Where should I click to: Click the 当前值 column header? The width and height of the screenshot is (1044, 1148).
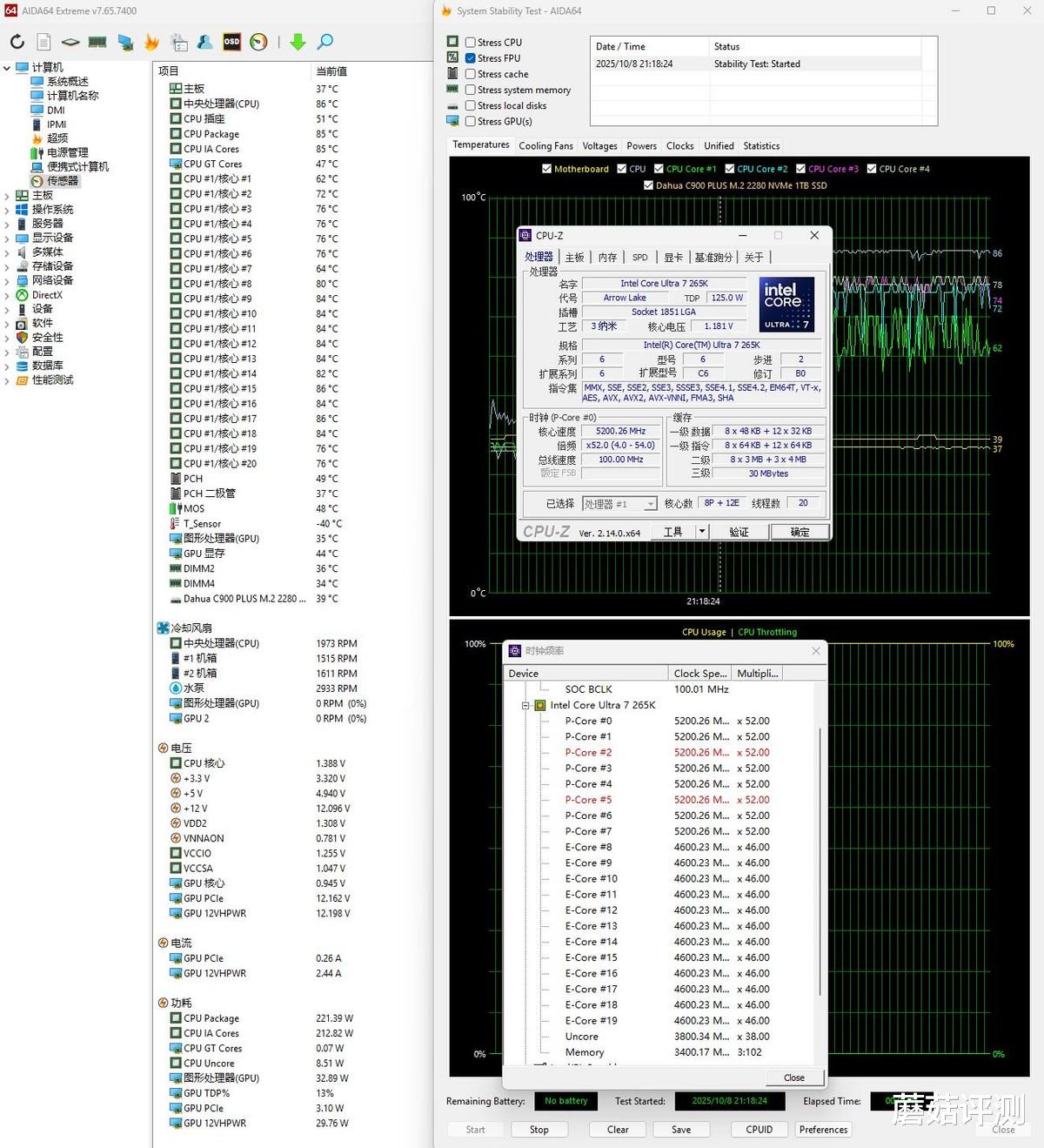pos(331,71)
